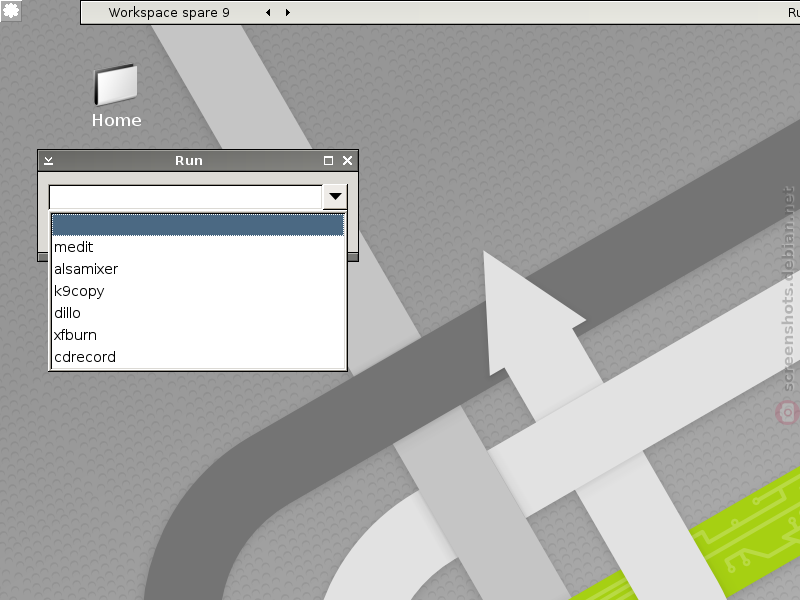Click the Workspace spare 9 label
The image size is (800, 600).
point(169,12)
